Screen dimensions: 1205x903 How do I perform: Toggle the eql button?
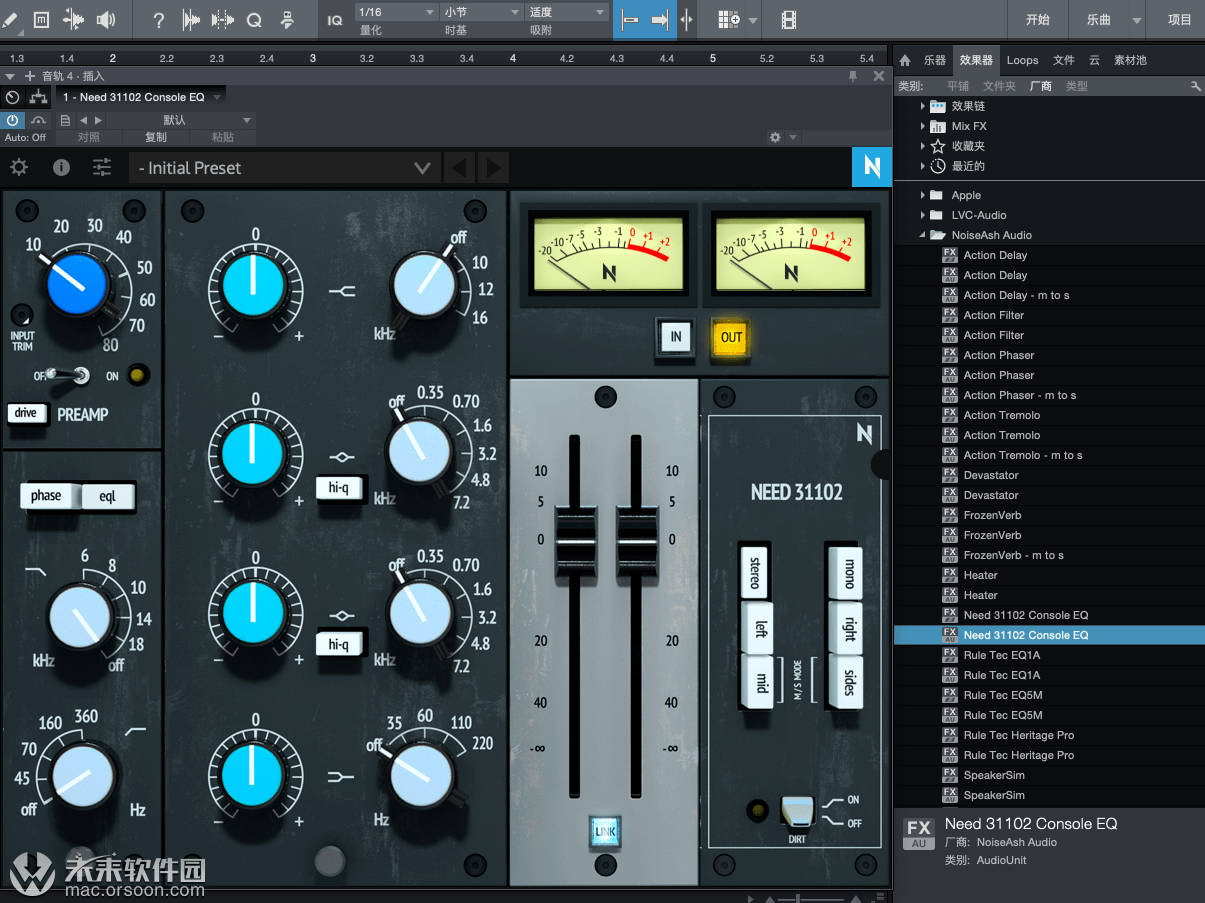108,496
